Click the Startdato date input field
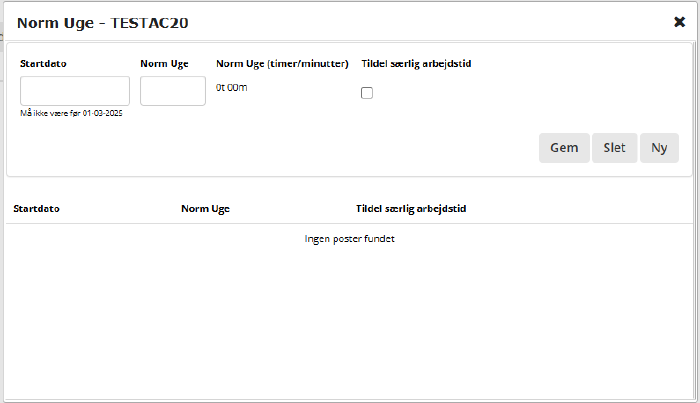Viewport: 700px width, 403px height. tap(75, 91)
